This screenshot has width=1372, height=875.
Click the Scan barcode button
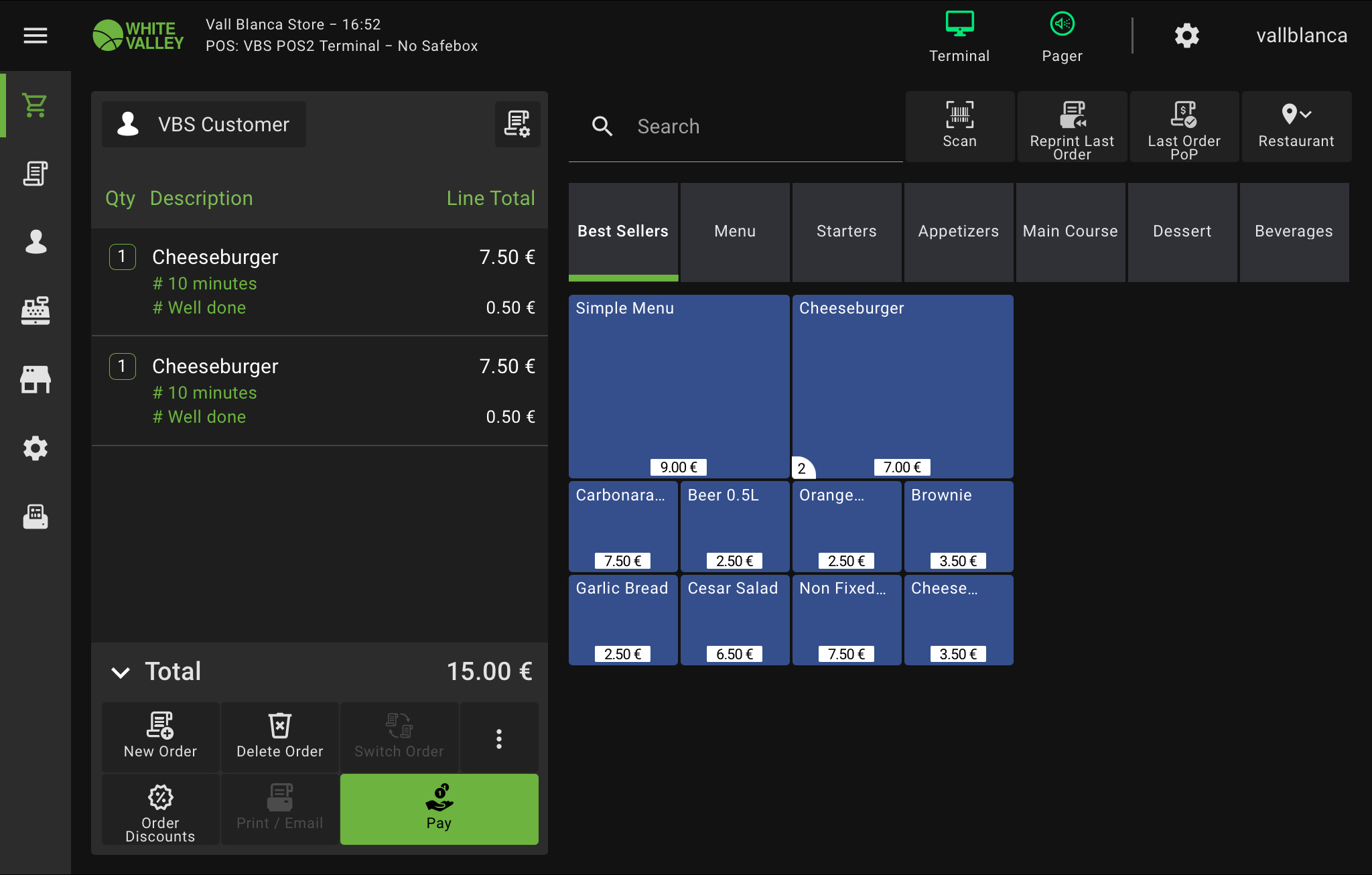pyautogui.click(x=959, y=126)
